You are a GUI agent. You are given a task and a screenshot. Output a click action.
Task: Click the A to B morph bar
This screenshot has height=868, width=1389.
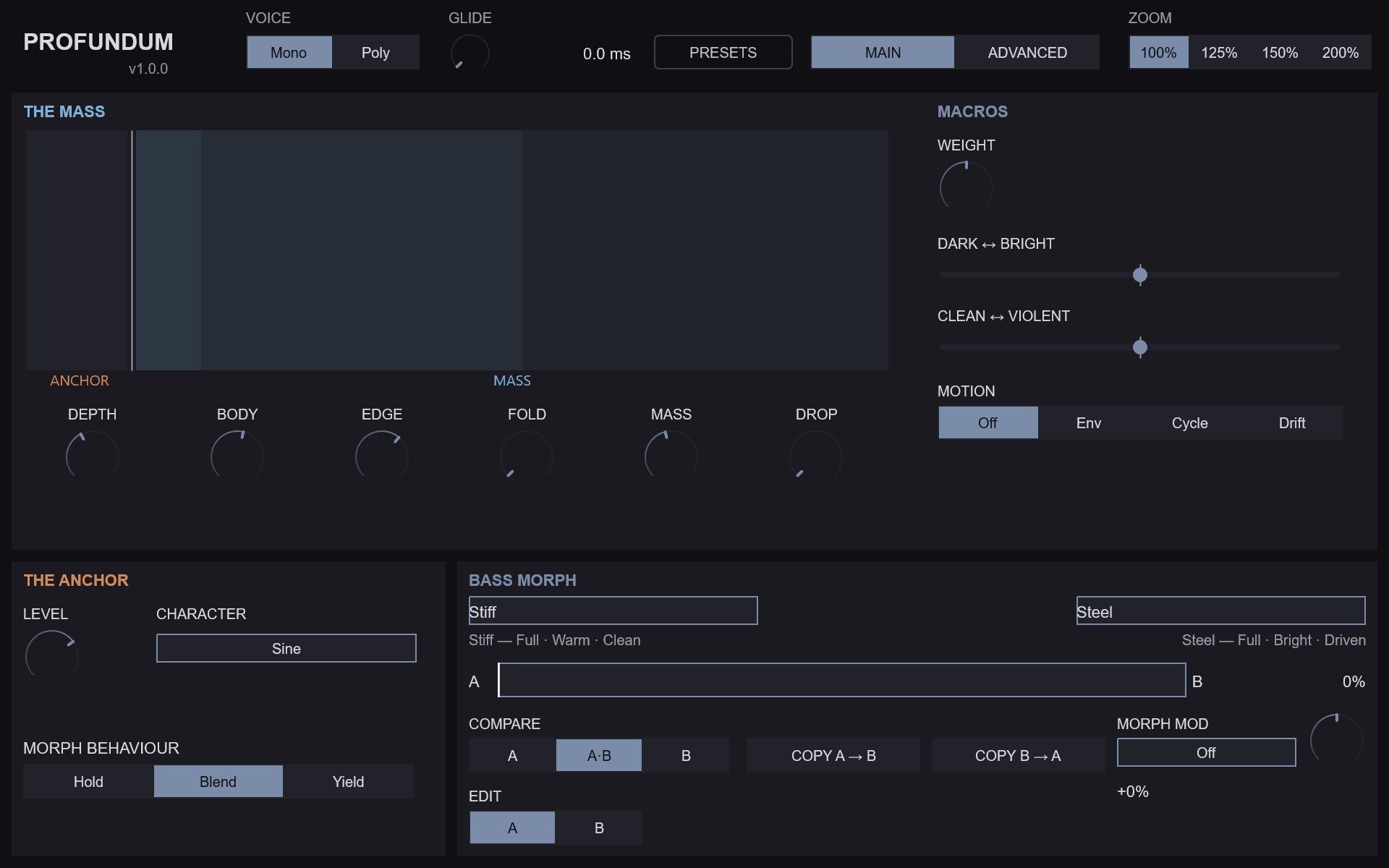(x=842, y=680)
